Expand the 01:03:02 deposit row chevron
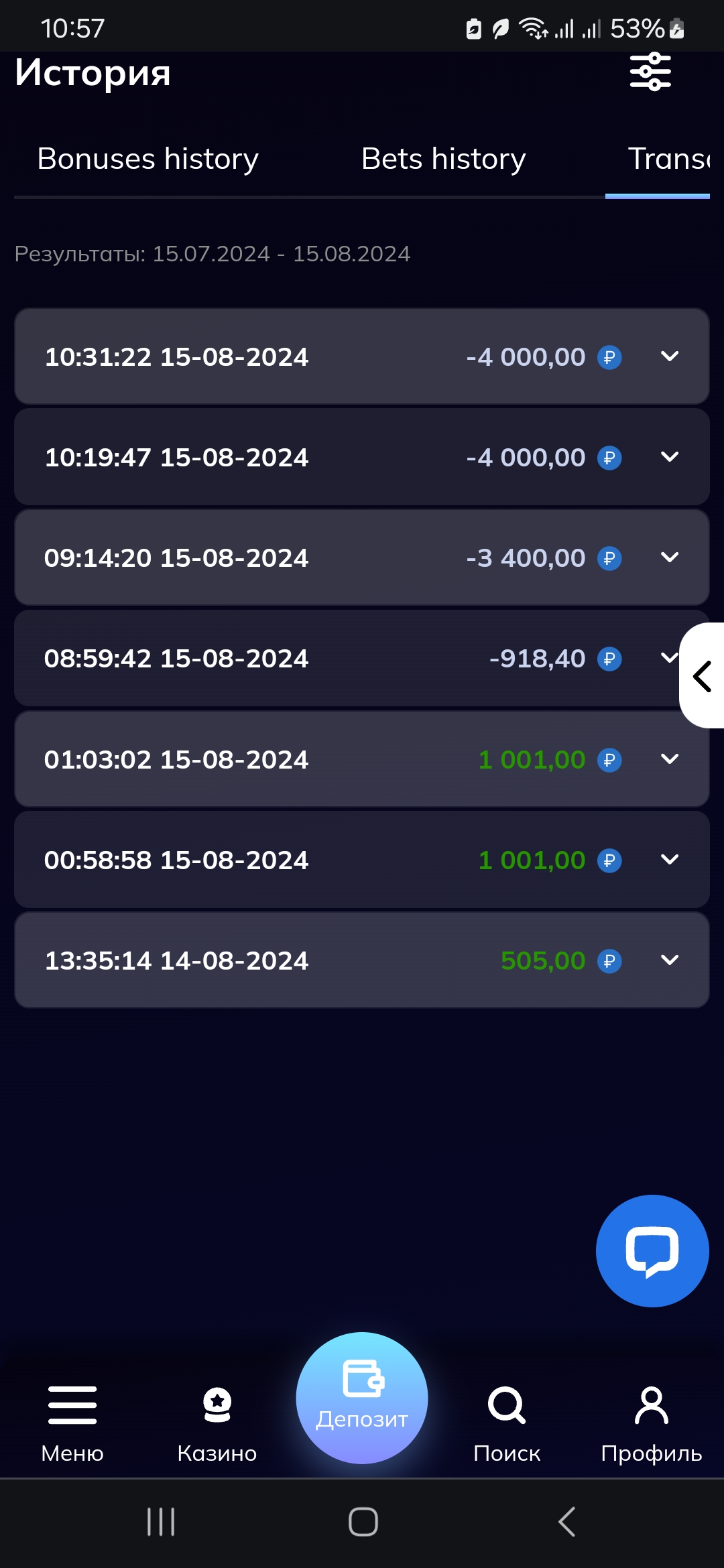 [670, 759]
